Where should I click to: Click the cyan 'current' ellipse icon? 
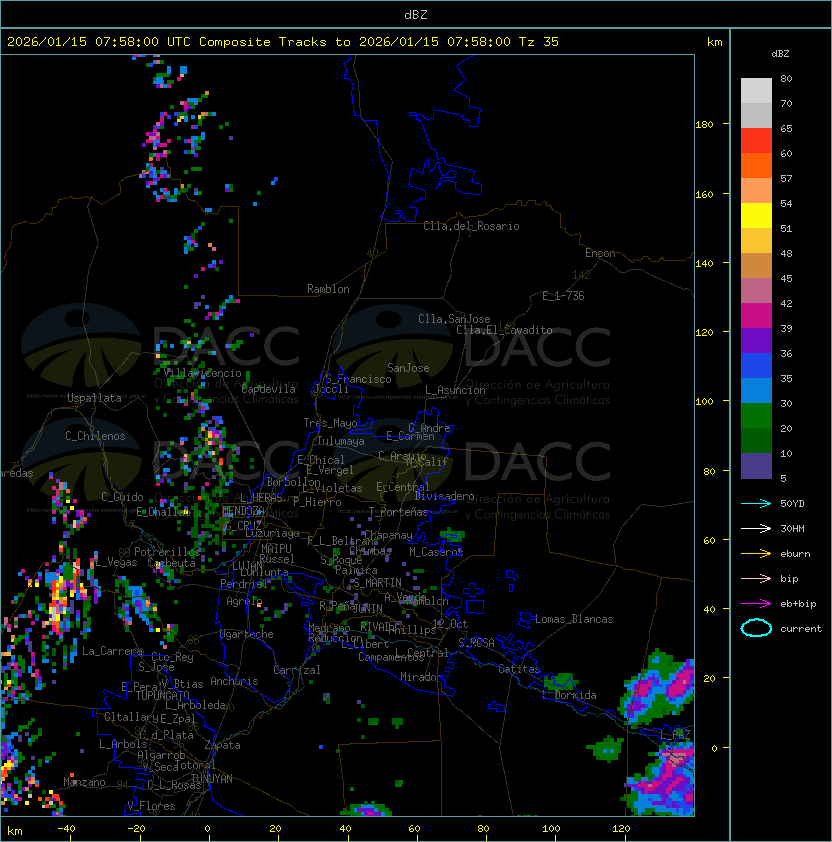pyautogui.click(x=756, y=628)
